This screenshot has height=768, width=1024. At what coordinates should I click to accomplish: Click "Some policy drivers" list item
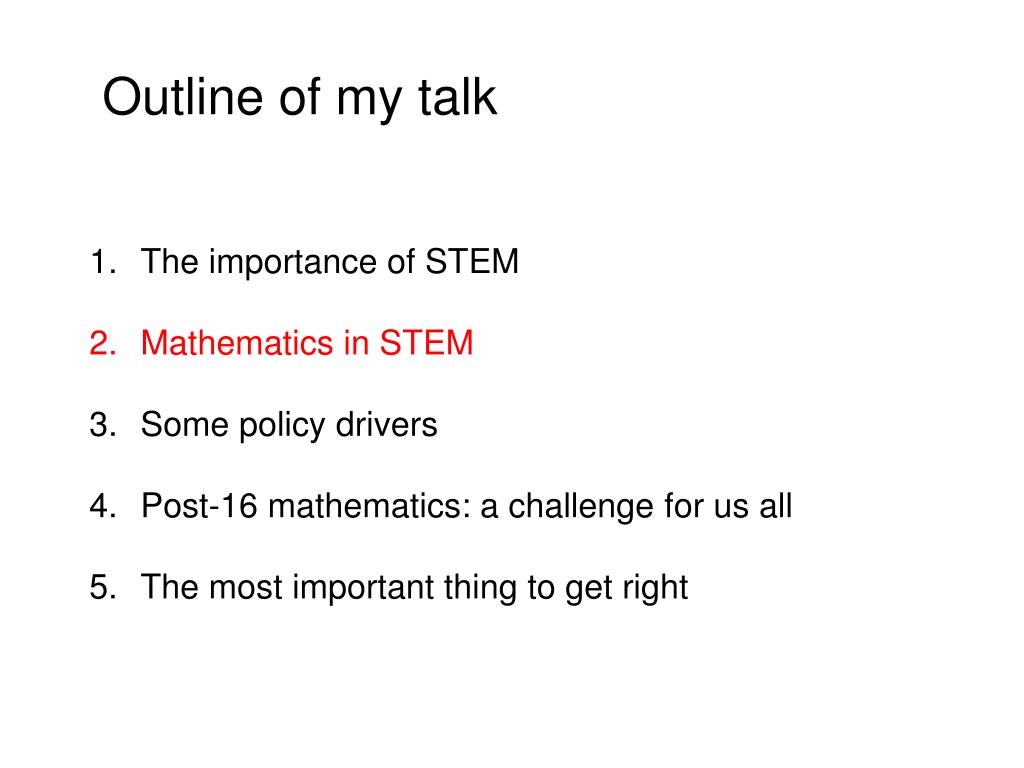289,425
